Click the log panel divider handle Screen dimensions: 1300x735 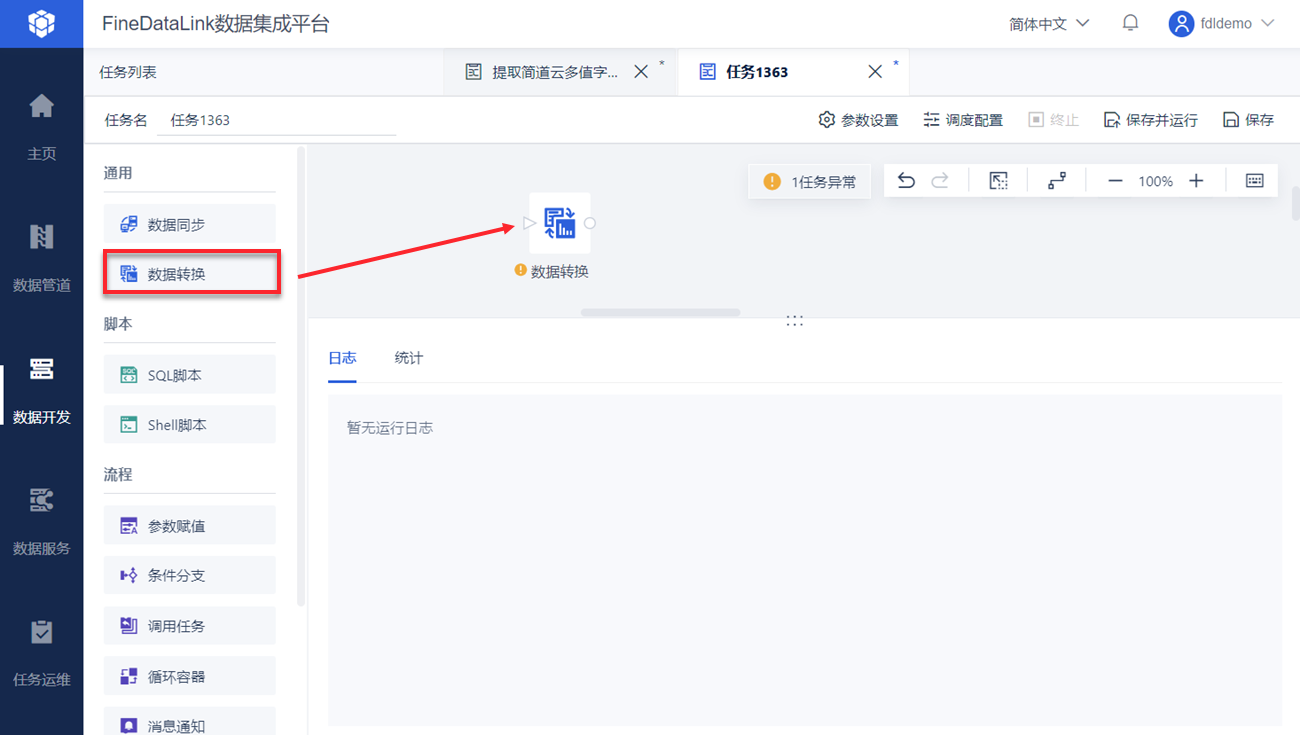(795, 321)
